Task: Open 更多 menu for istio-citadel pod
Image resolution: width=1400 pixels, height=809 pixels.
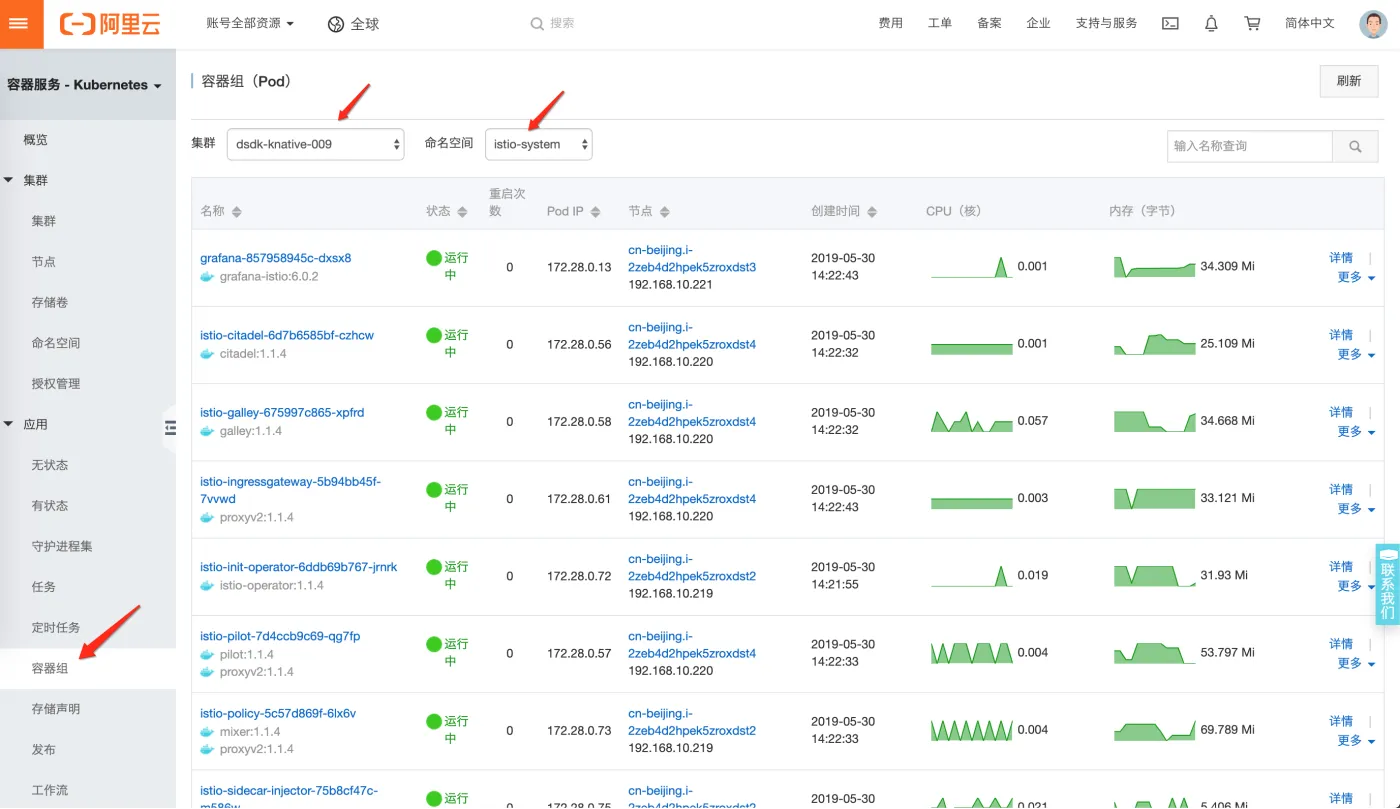Action: [x=1356, y=354]
